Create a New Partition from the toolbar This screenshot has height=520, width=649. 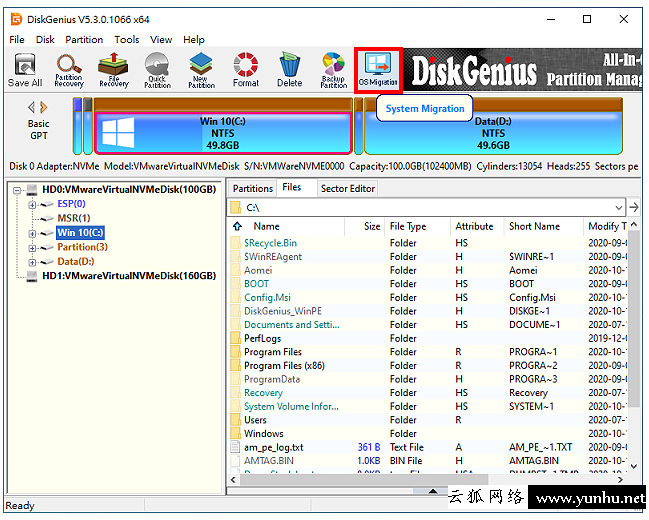coord(202,70)
